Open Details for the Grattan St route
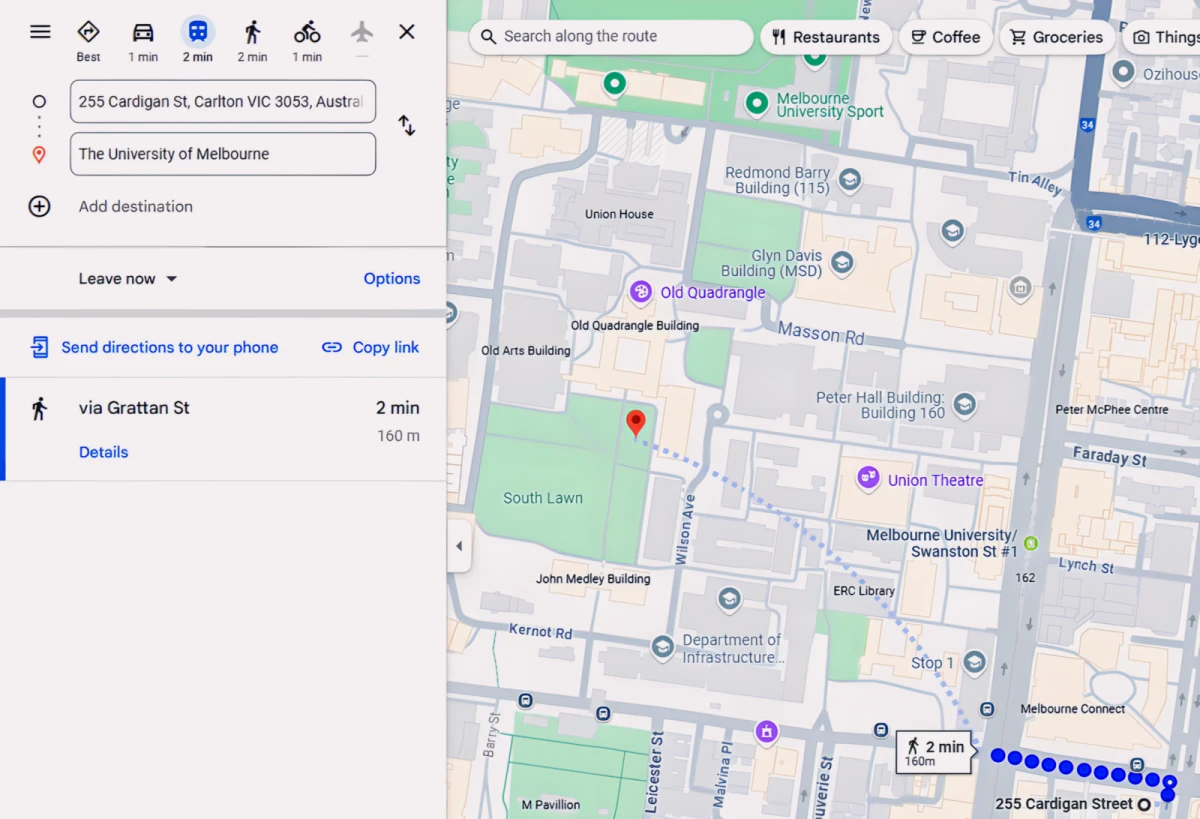The image size is (1200, 819). 104,452
